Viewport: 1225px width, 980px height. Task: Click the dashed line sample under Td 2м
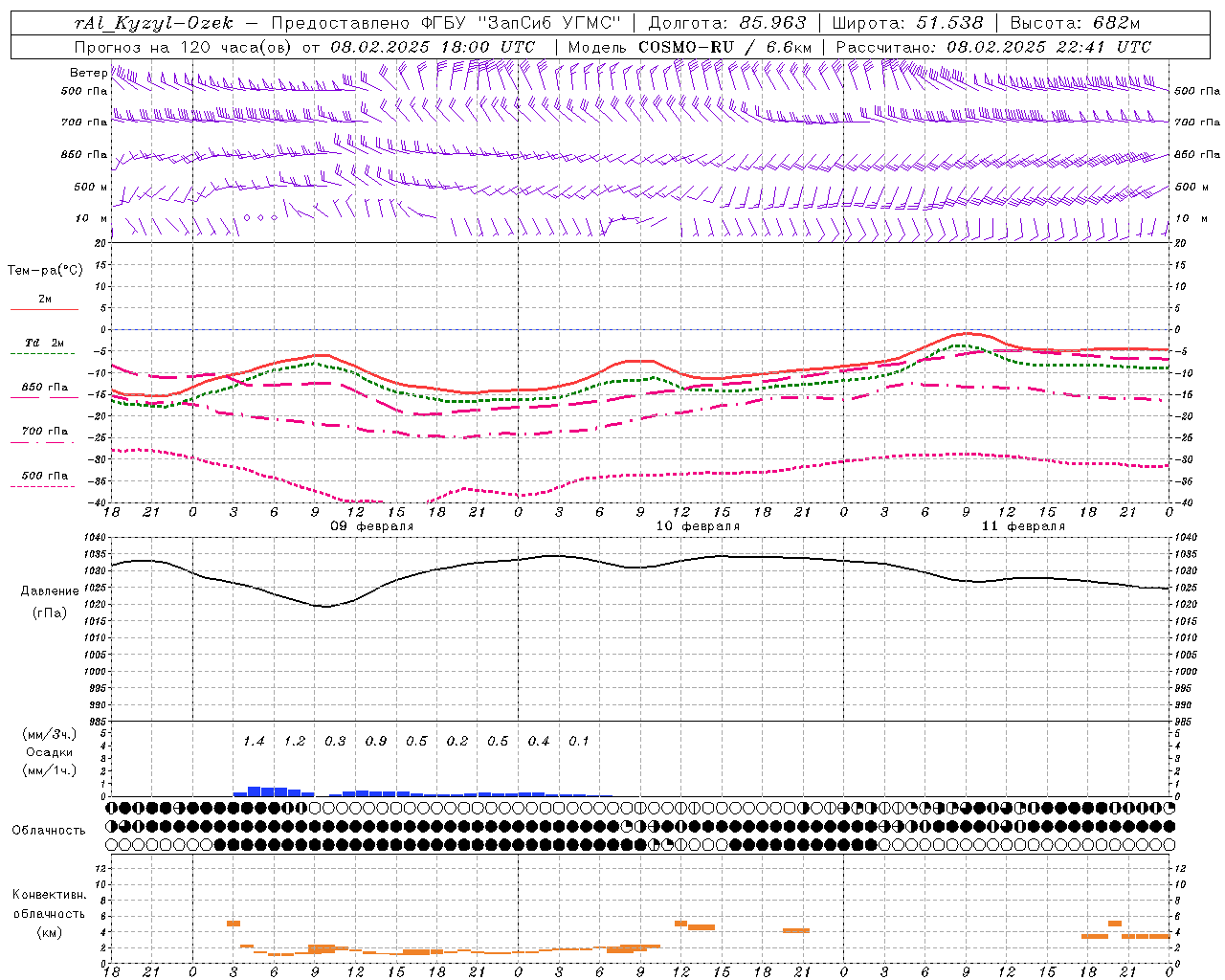(42, 354)
